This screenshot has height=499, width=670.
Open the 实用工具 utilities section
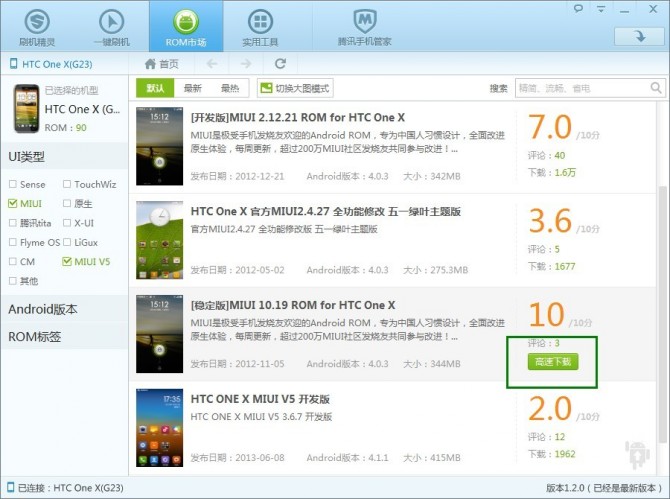(260, 26)
